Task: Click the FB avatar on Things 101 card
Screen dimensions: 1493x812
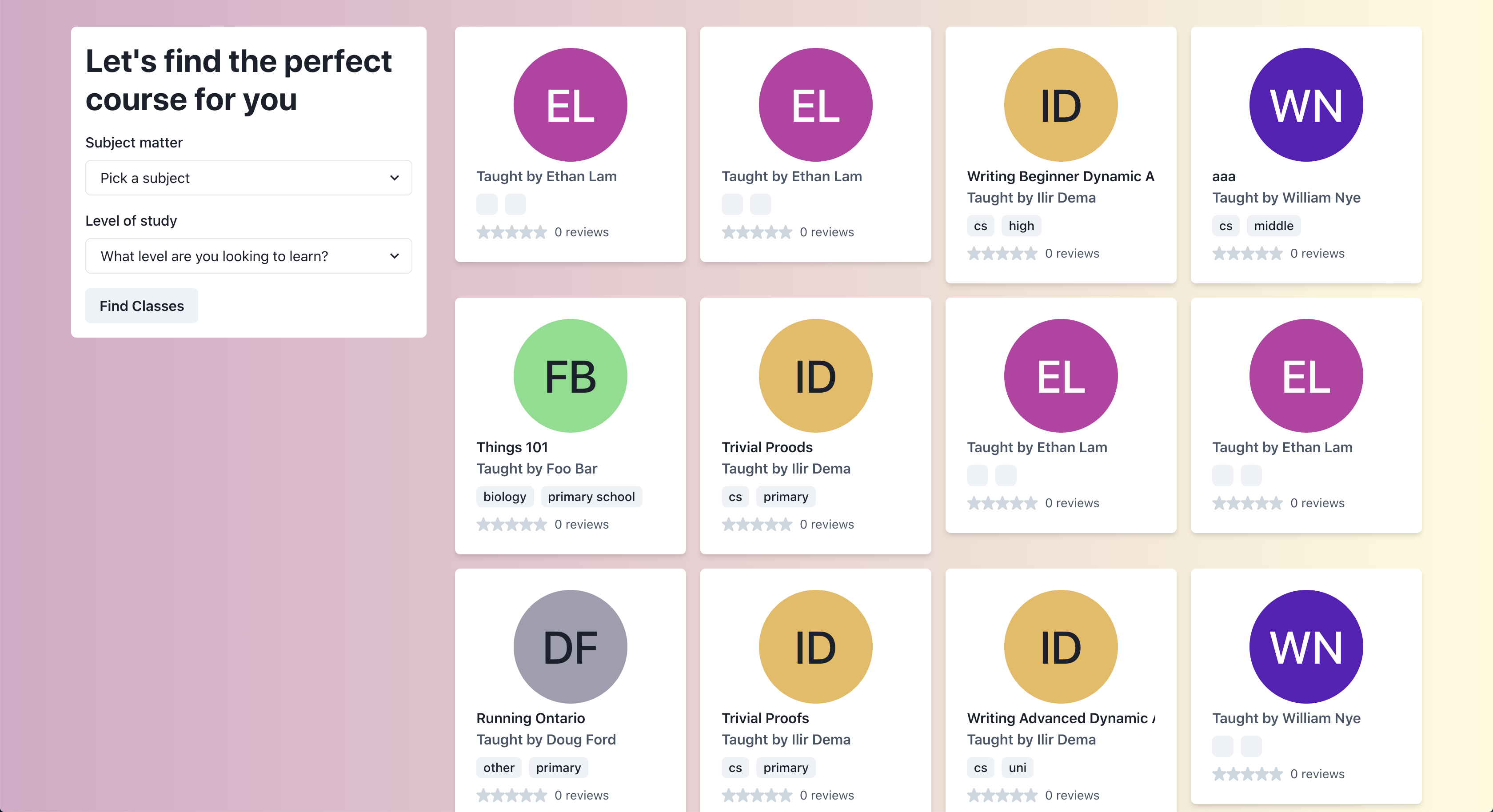Action: click(570, 375)
